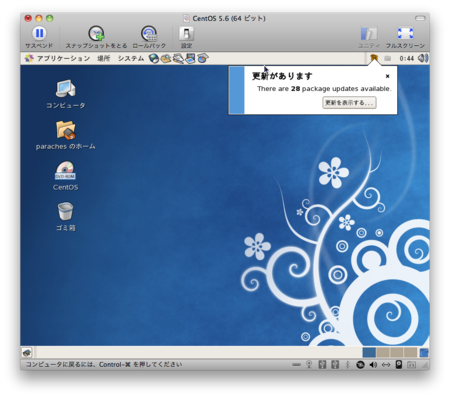Open the 0:44 panel clock
Screen dimensions: 450x398
pos(406,59)
